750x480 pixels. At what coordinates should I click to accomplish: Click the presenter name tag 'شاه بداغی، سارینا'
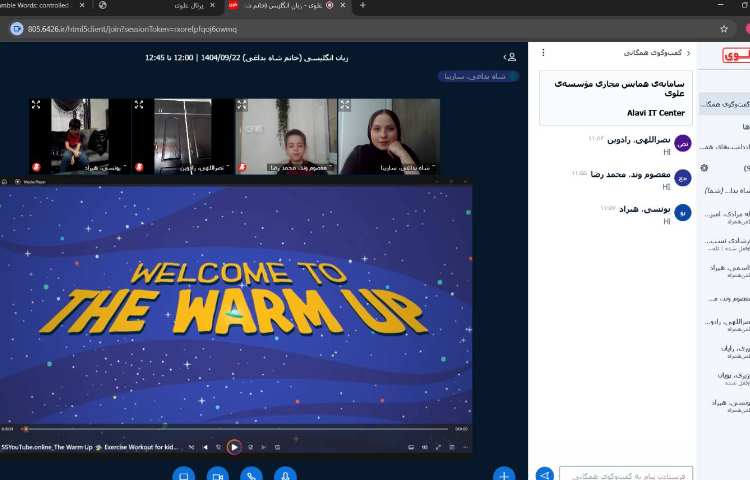(x=465, y=76)
